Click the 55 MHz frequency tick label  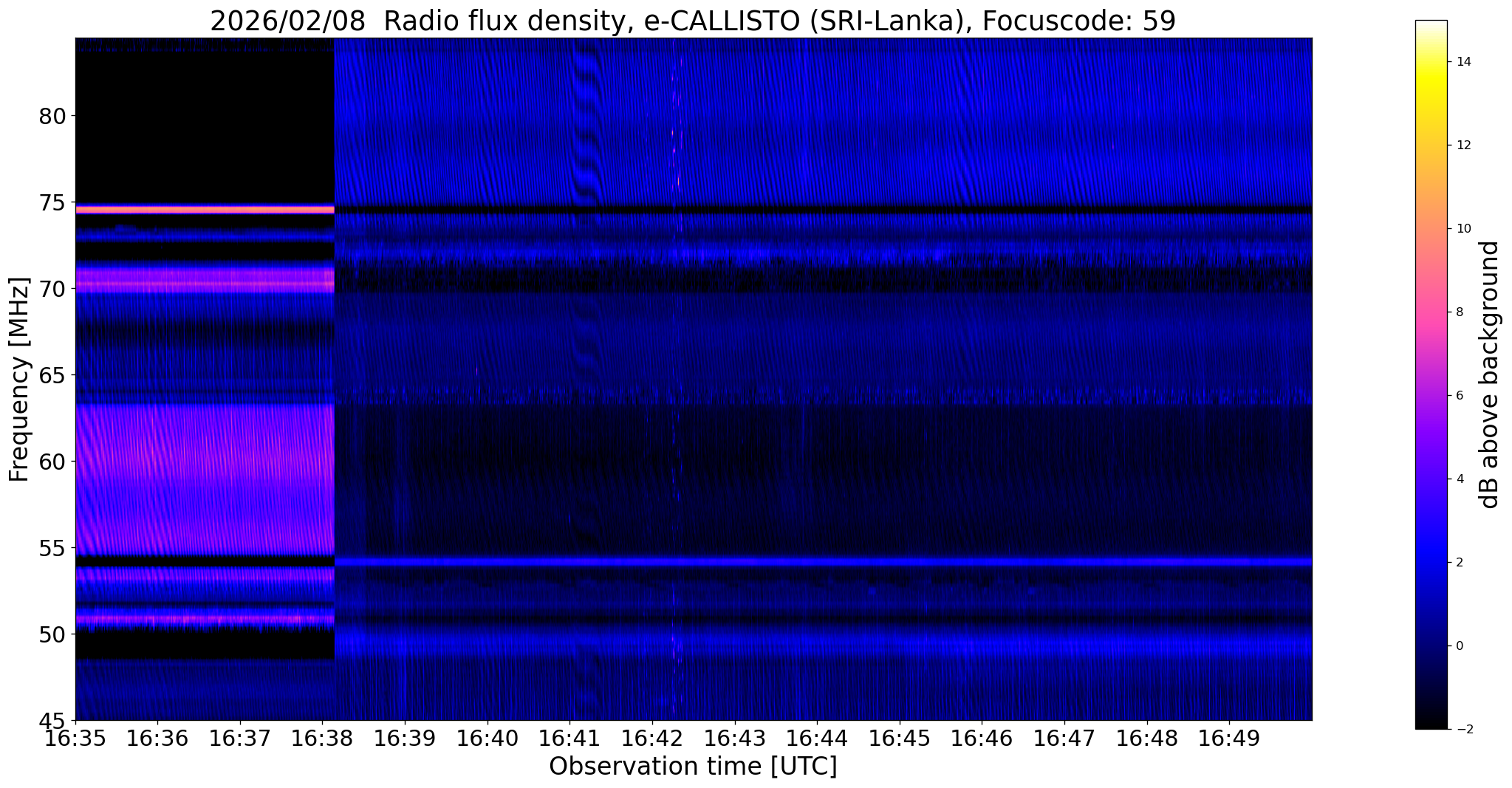[53, 548]
